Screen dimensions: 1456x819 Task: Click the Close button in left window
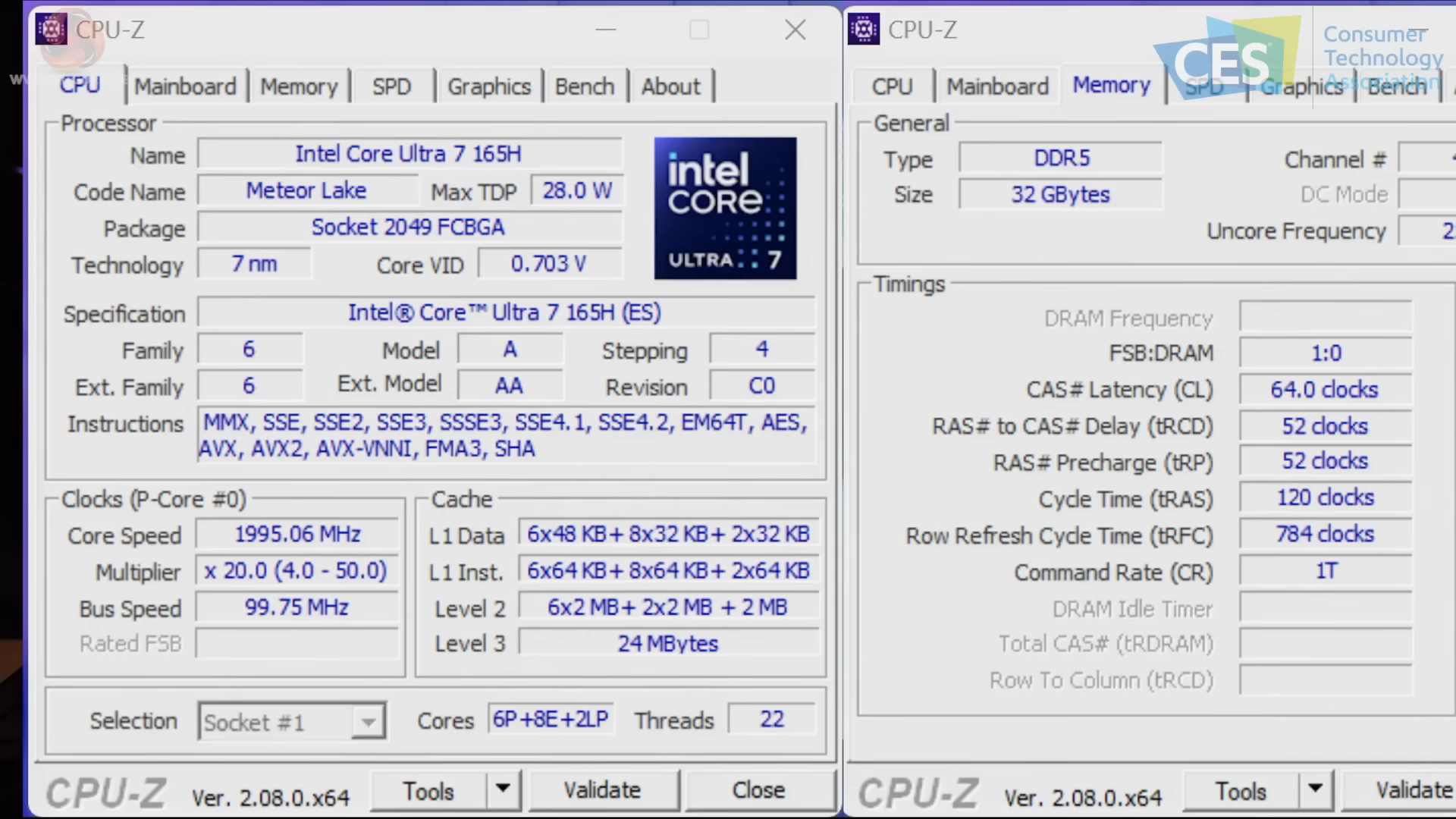pos(758,790)
